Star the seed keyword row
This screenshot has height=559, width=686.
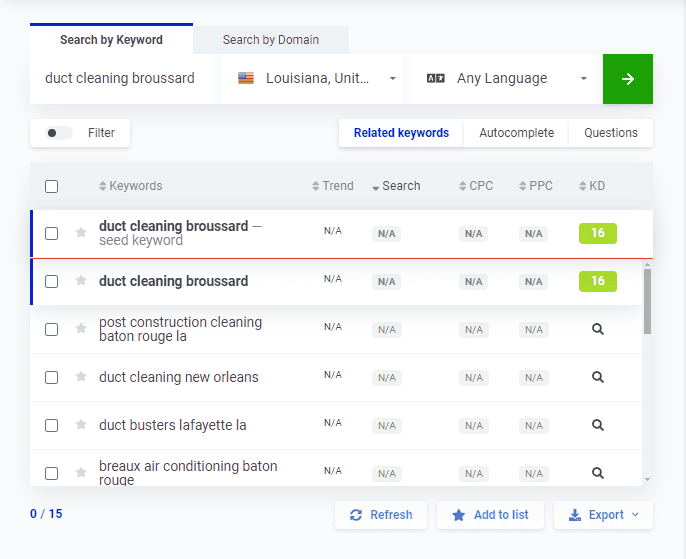81,233
